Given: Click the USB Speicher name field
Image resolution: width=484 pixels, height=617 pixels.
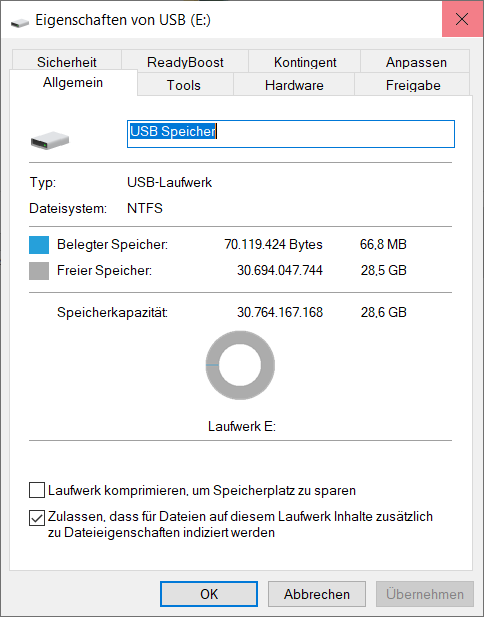Looking at the screenshot, I should [291, 134].
